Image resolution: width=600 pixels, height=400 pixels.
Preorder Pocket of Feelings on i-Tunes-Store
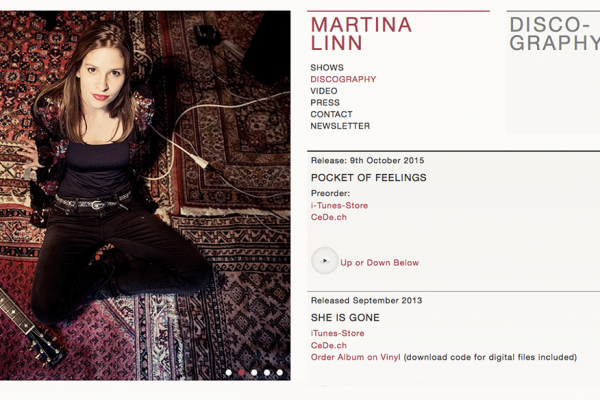point(339,205)
